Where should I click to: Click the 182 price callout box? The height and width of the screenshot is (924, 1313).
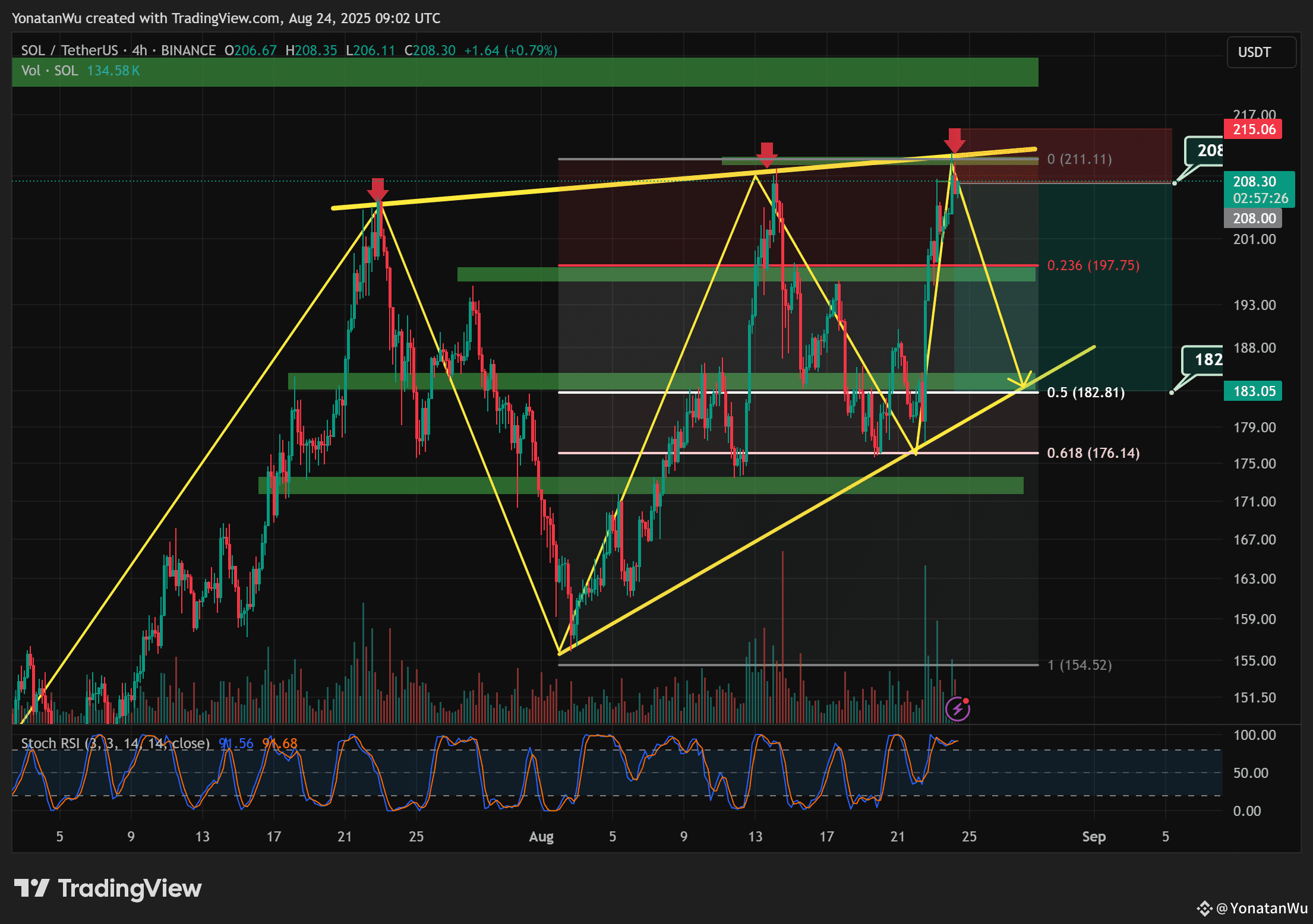pos(1202,360)
